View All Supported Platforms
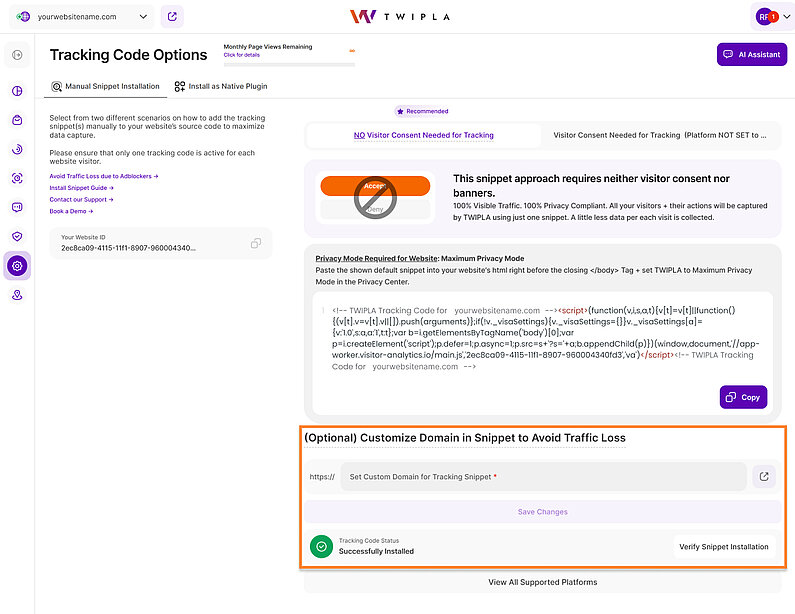The width and height of the screenshot is (795, 614). click(x=543, y=582)
